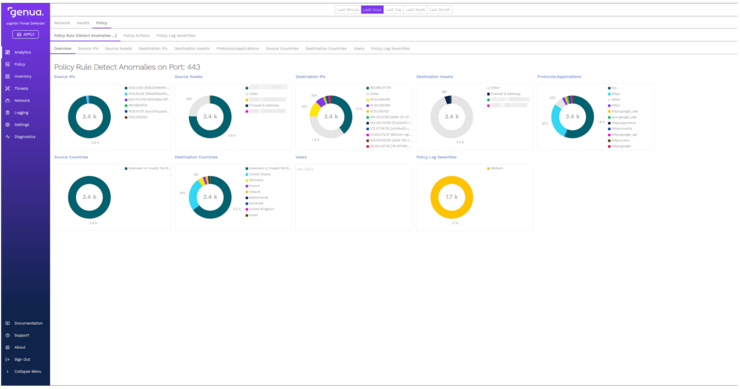Click the Source Countries donut chart

point(89,197)
